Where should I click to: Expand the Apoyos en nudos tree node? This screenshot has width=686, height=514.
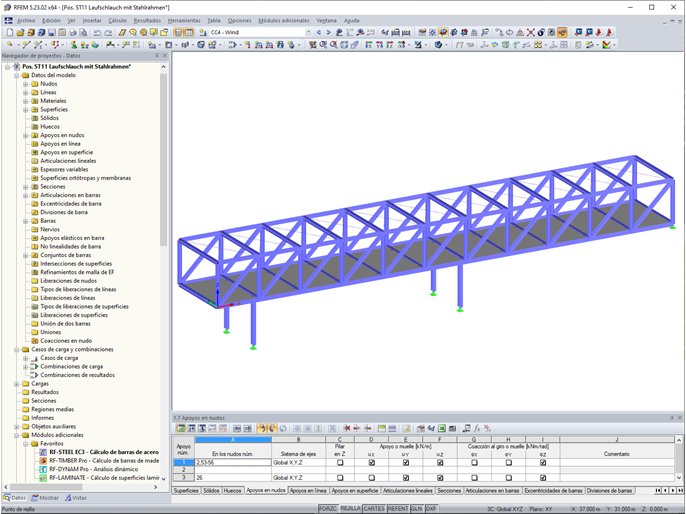(25, 136)
